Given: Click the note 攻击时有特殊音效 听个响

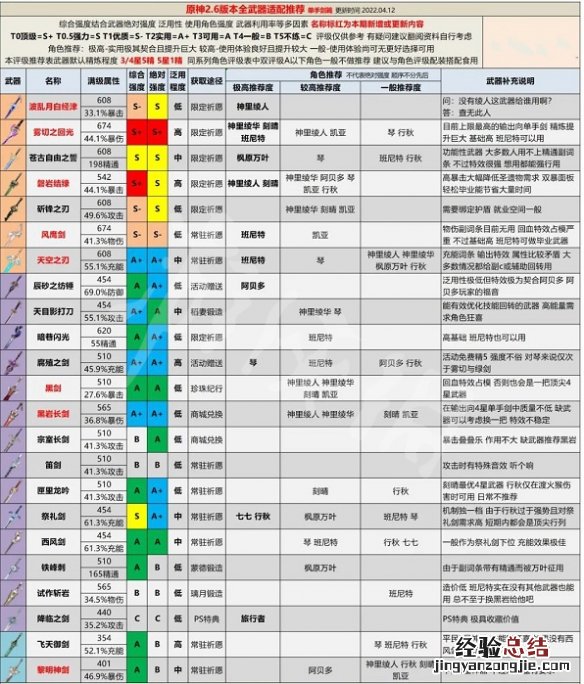Looking at the screenshot, I should point(488,465).
